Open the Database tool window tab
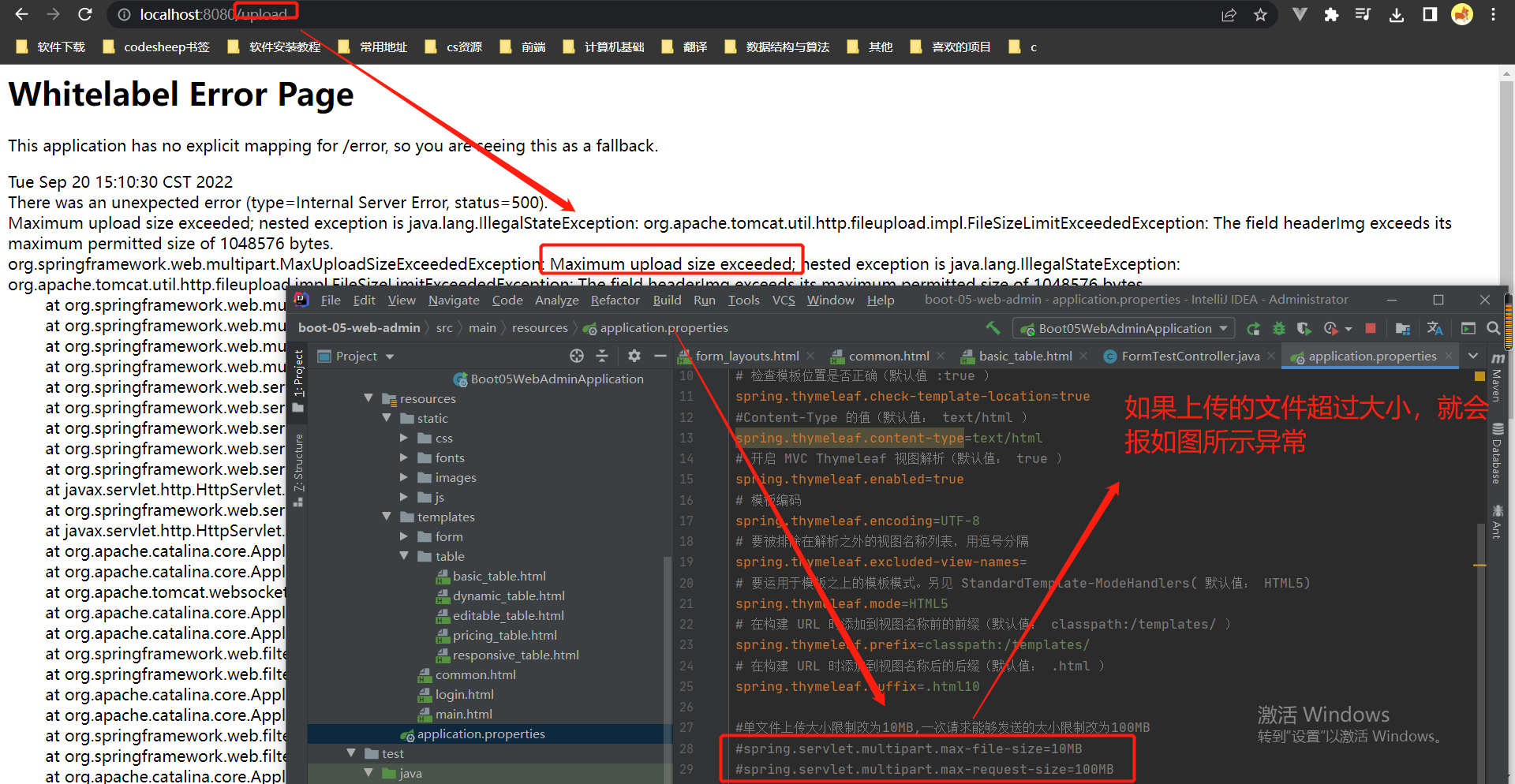Viewport: 1515px width, 784px height. pyautogui.click(x=1496, y=454)
